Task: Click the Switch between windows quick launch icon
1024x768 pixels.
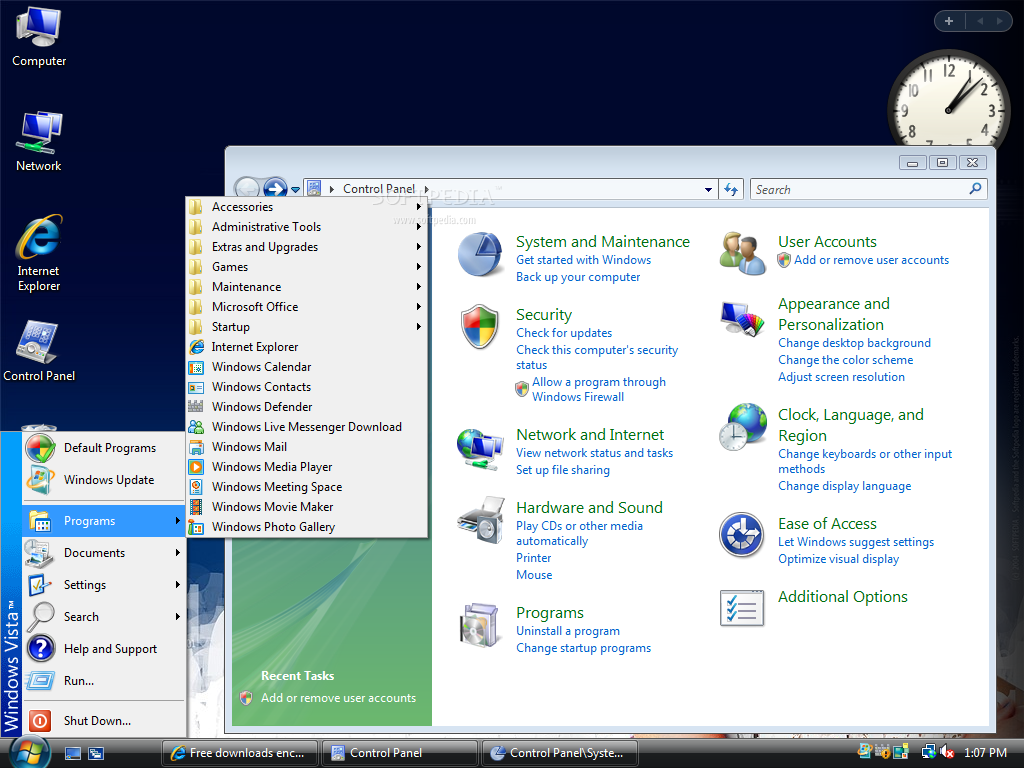Action: point(96,754)
